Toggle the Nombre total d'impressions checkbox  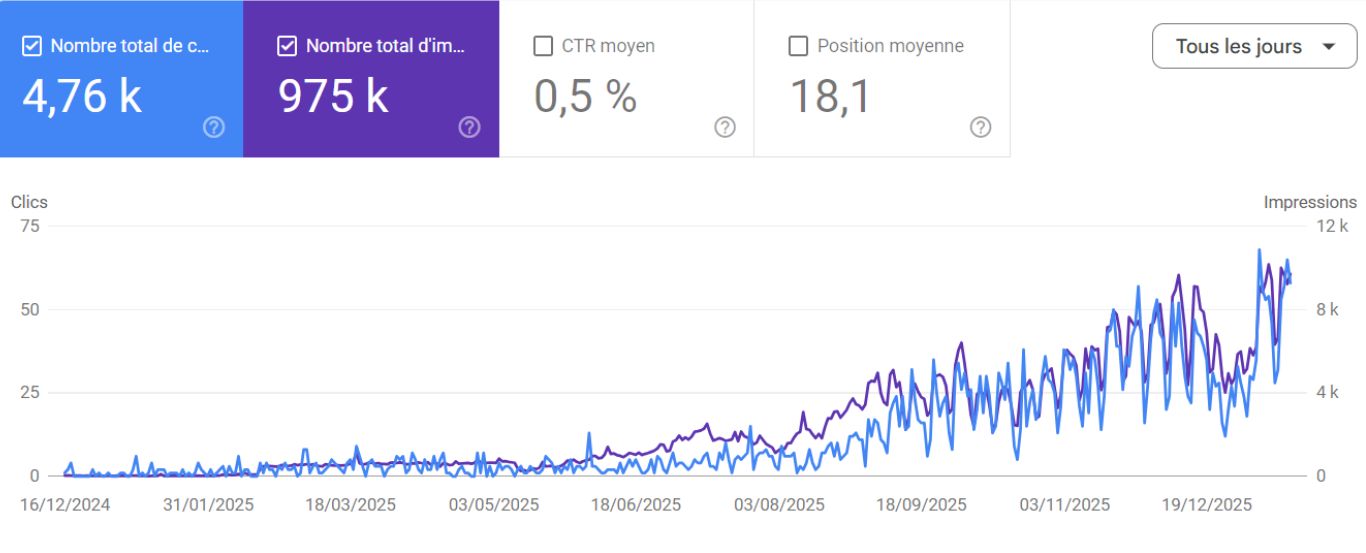288,46
